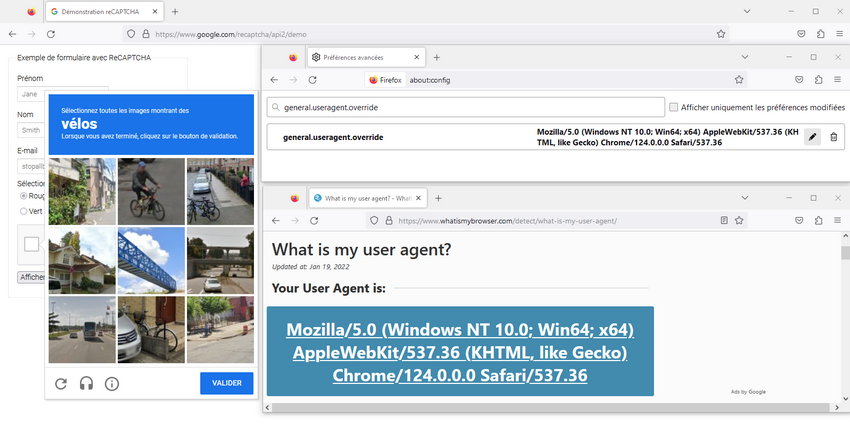850x432 pixels.
Task: Close the Démonstration reCAPTCHA tab
Action: [x=155, y=11]
